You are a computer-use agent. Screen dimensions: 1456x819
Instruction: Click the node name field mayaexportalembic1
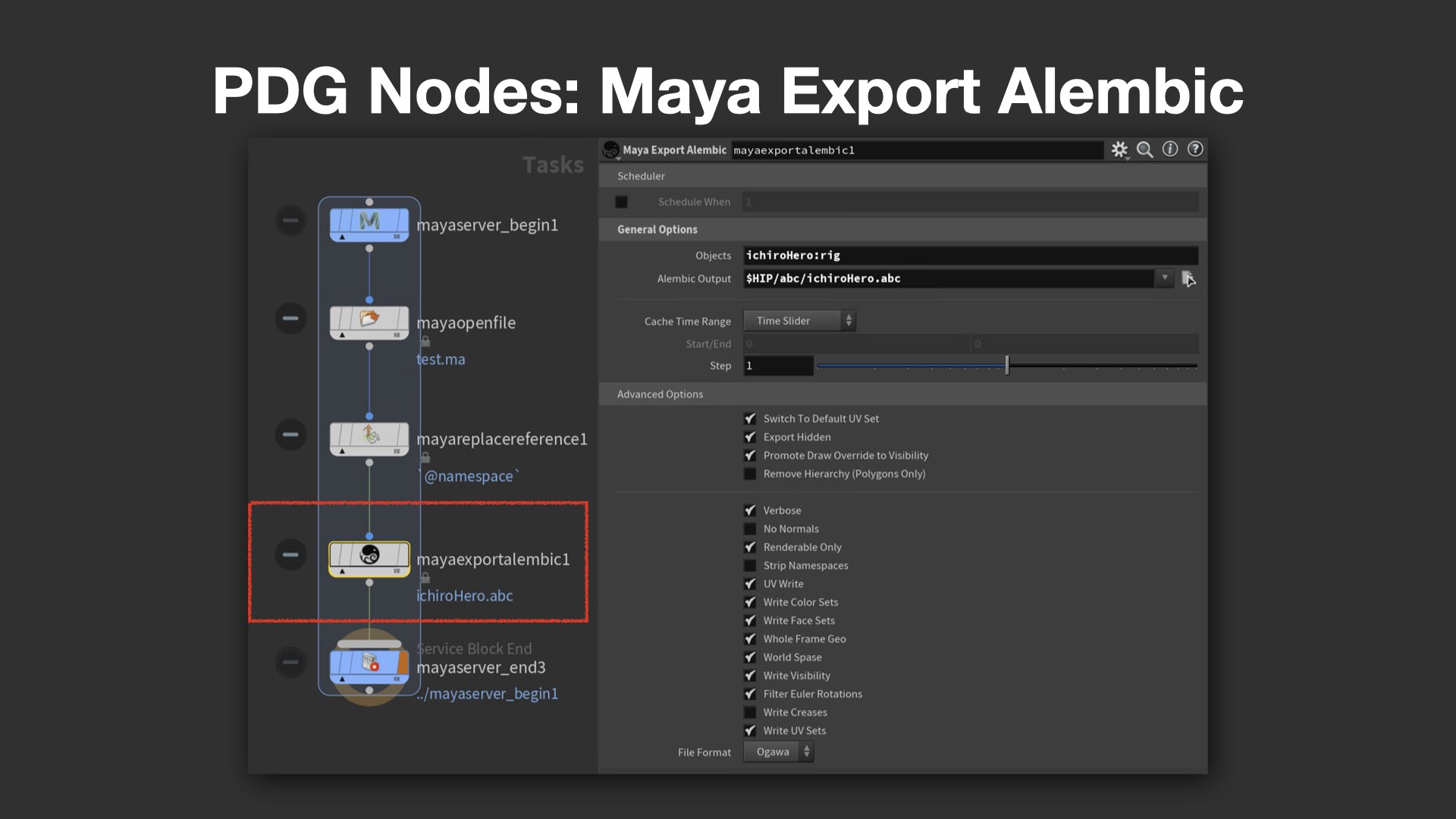(x=917, y=150)
